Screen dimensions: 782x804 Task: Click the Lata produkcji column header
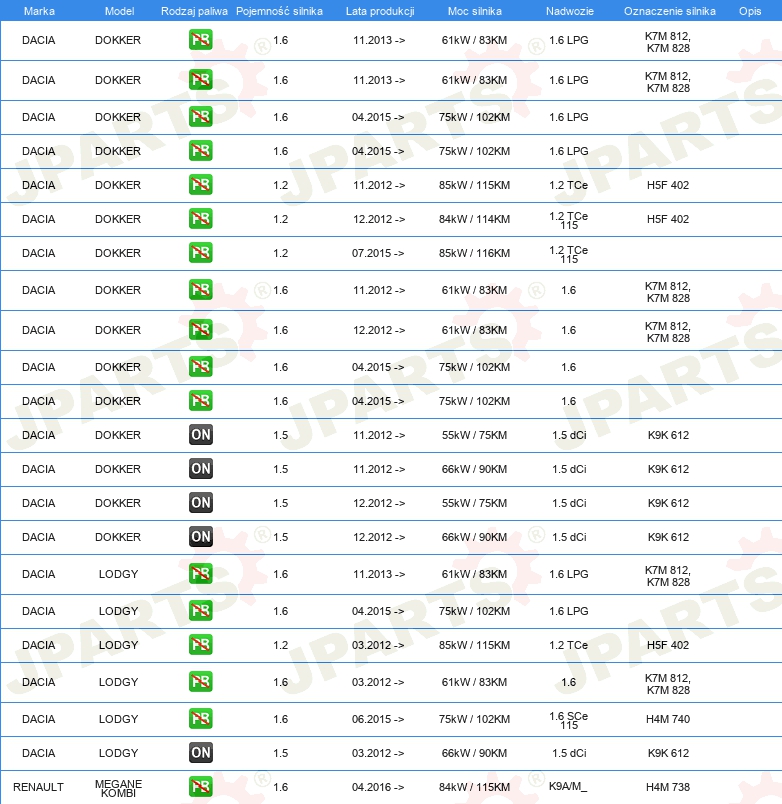click(x=380, y=11)
